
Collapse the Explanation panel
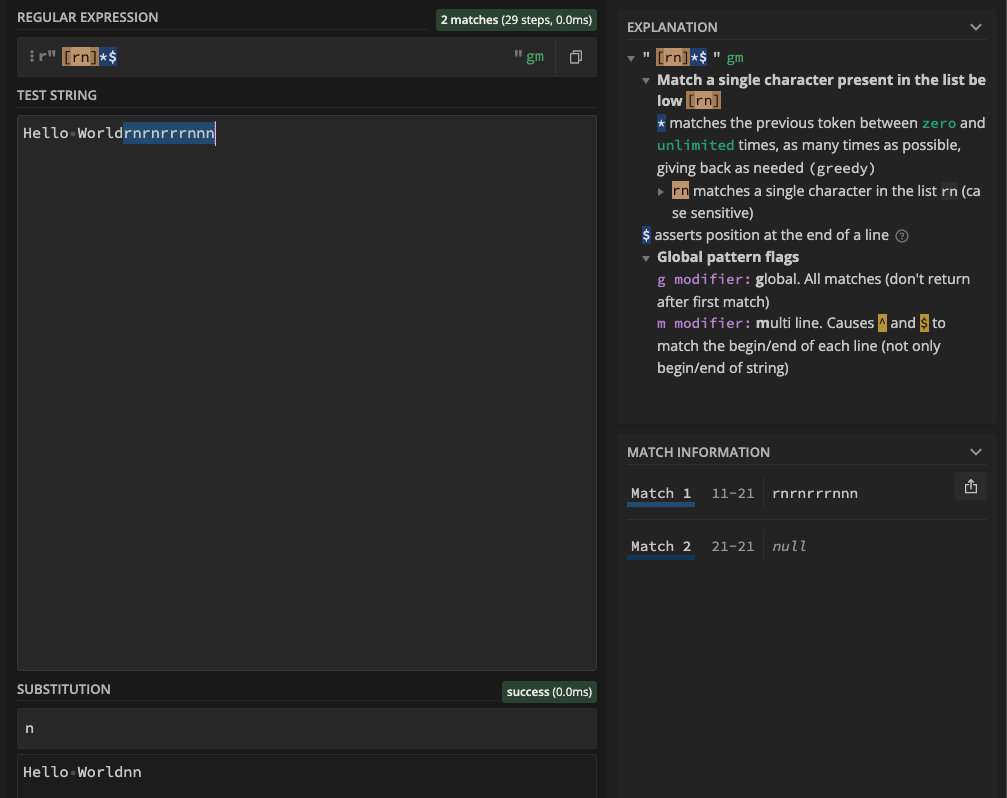coord(975,27)
